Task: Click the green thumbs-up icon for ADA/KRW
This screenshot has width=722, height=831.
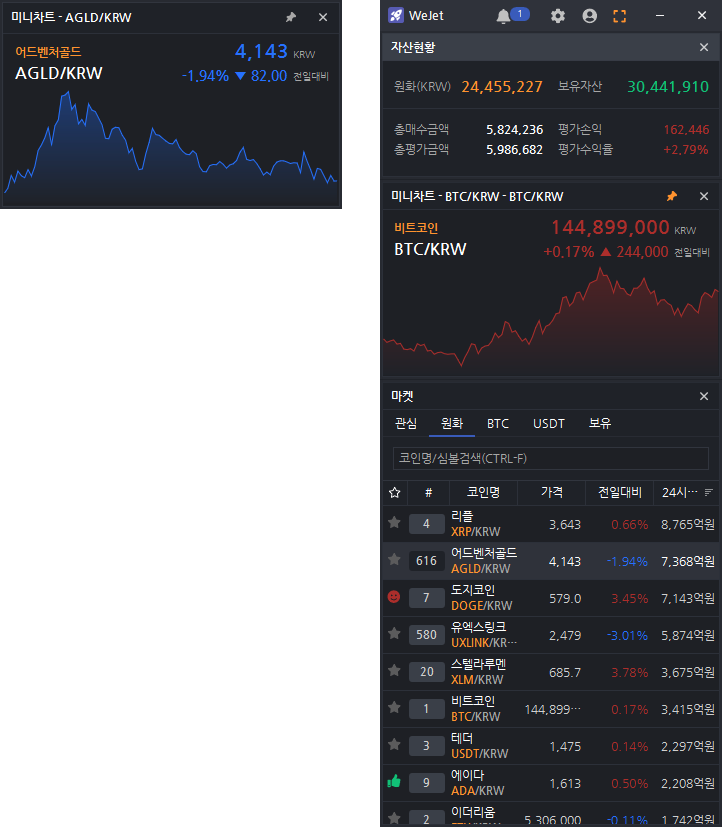Action: (394, 781)
